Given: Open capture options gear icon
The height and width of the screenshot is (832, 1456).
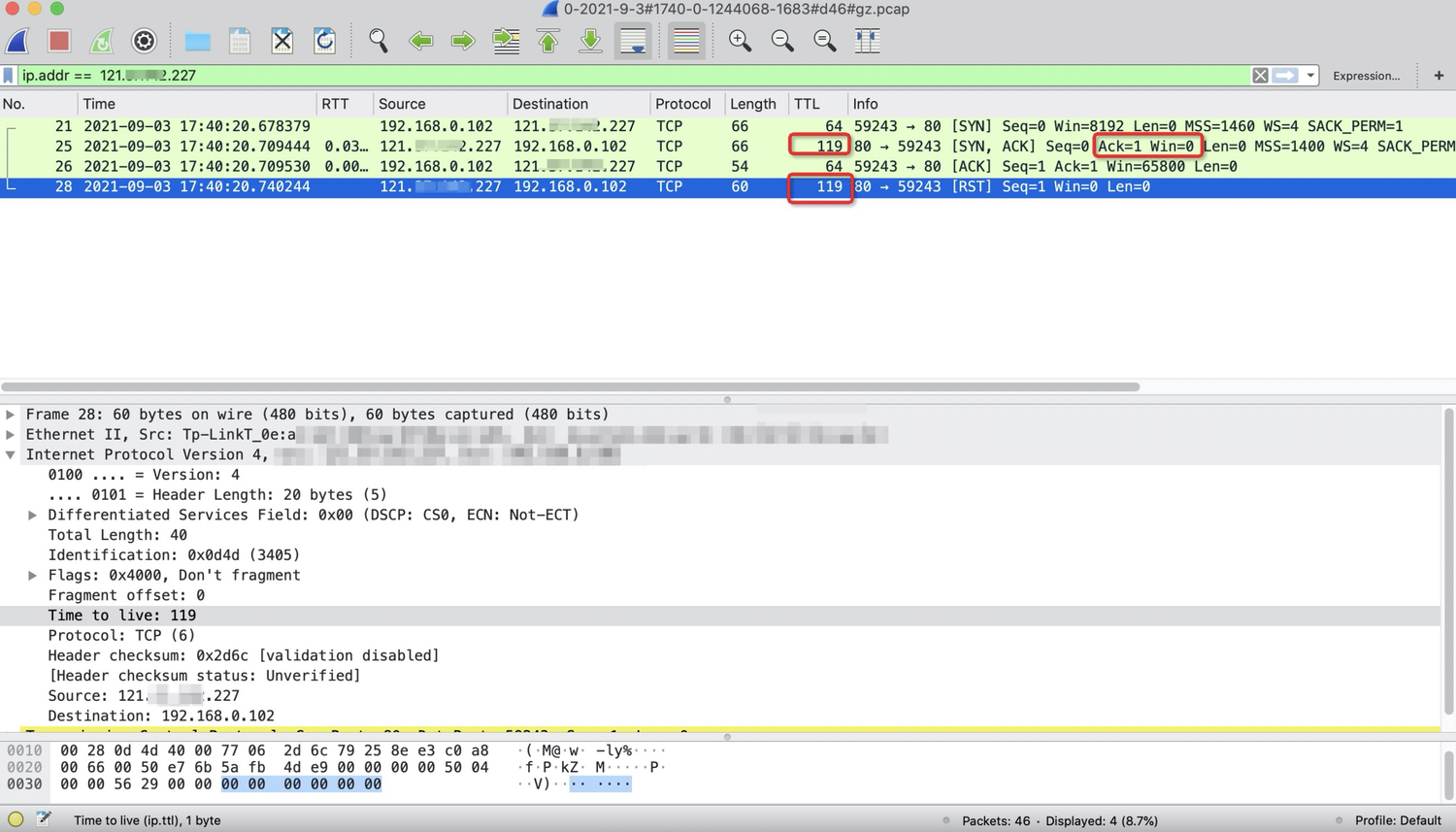Looking at the screenshot, I should (x=144, y=41).
